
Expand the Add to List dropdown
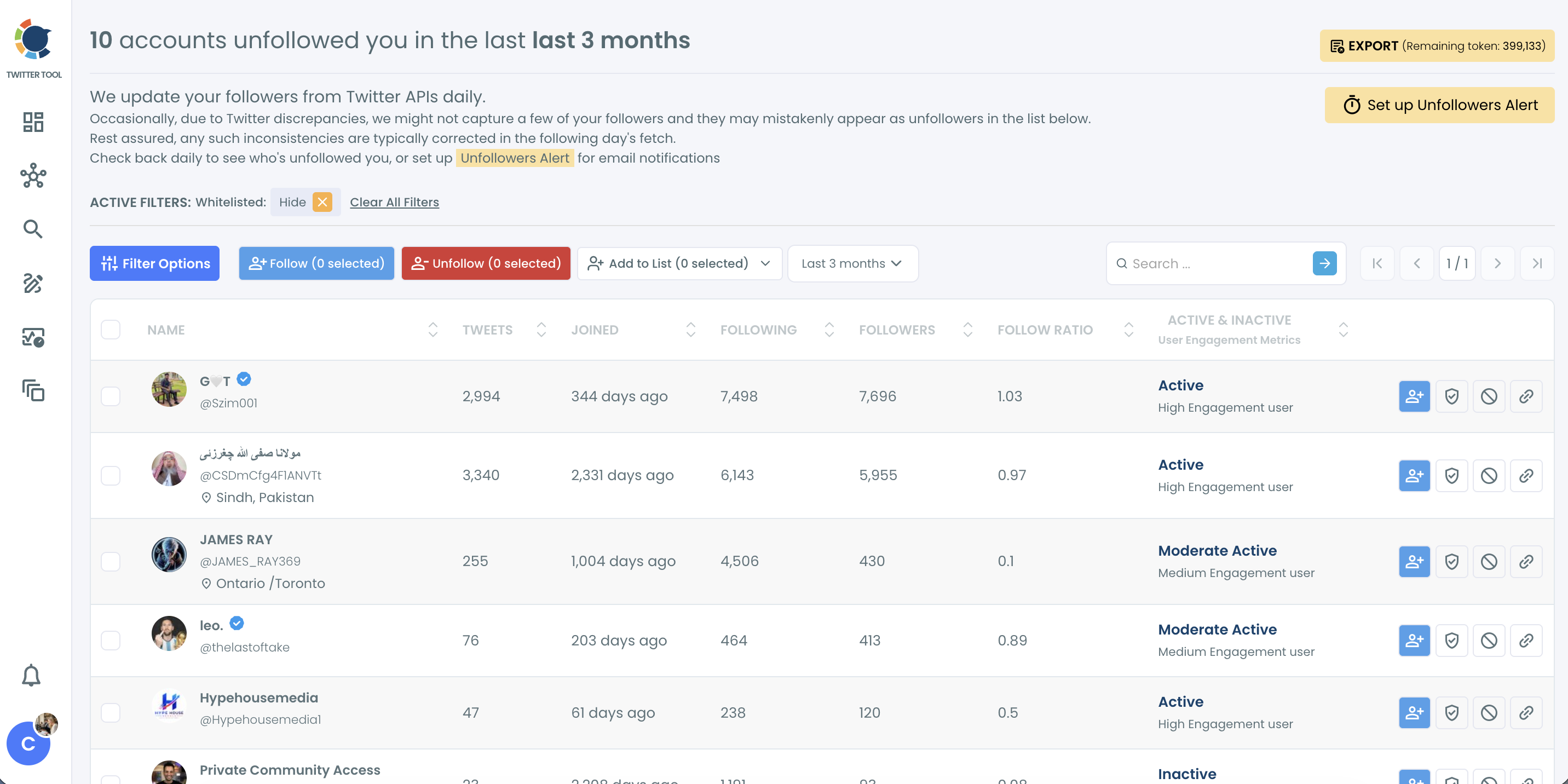[679, 263]
